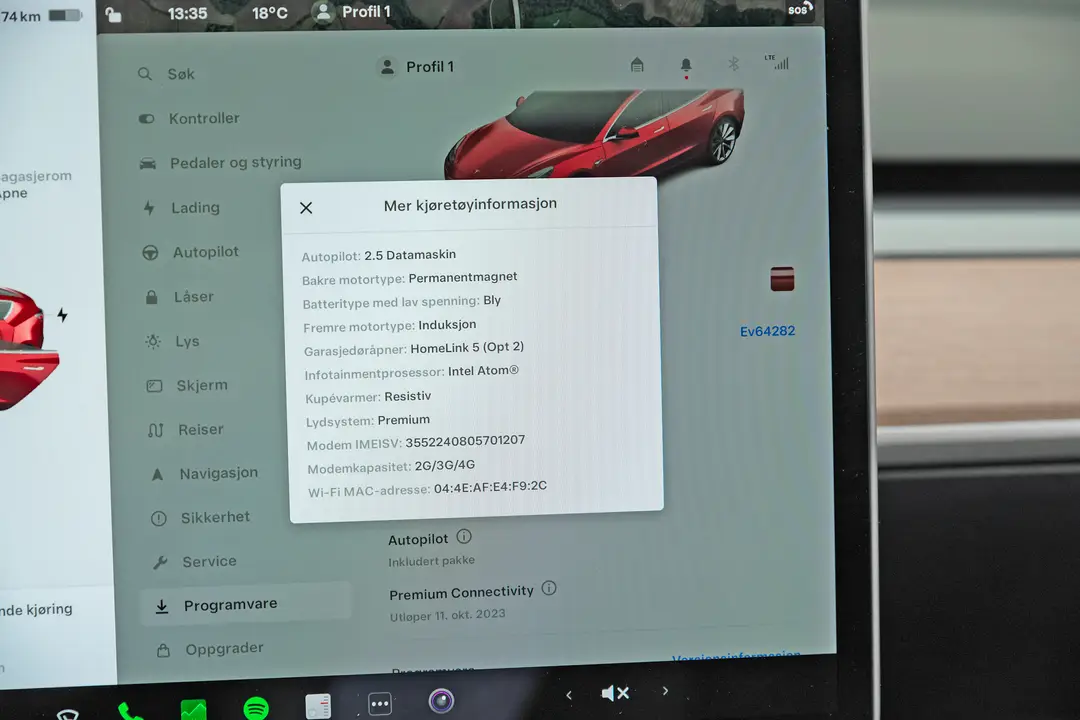
Task: Tap the battery level indicator
Action: pyautogui.click(x=65, y=14)
